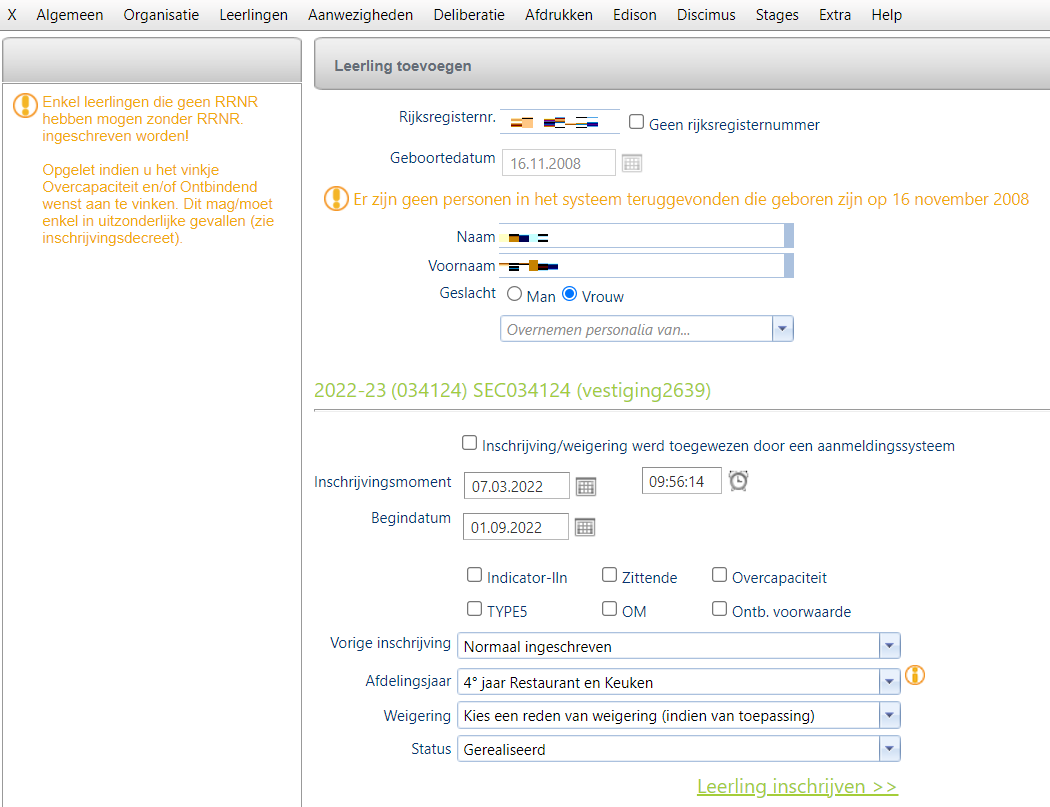Screen dimensions: 1050x807
Task: Click the Voornaam input field
Action: [646, 265]
